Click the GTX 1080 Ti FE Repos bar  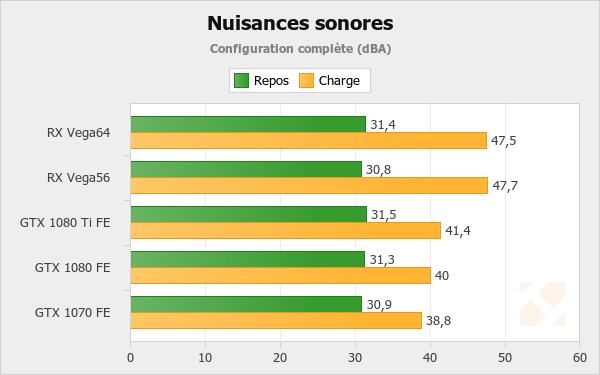(249, 214)
